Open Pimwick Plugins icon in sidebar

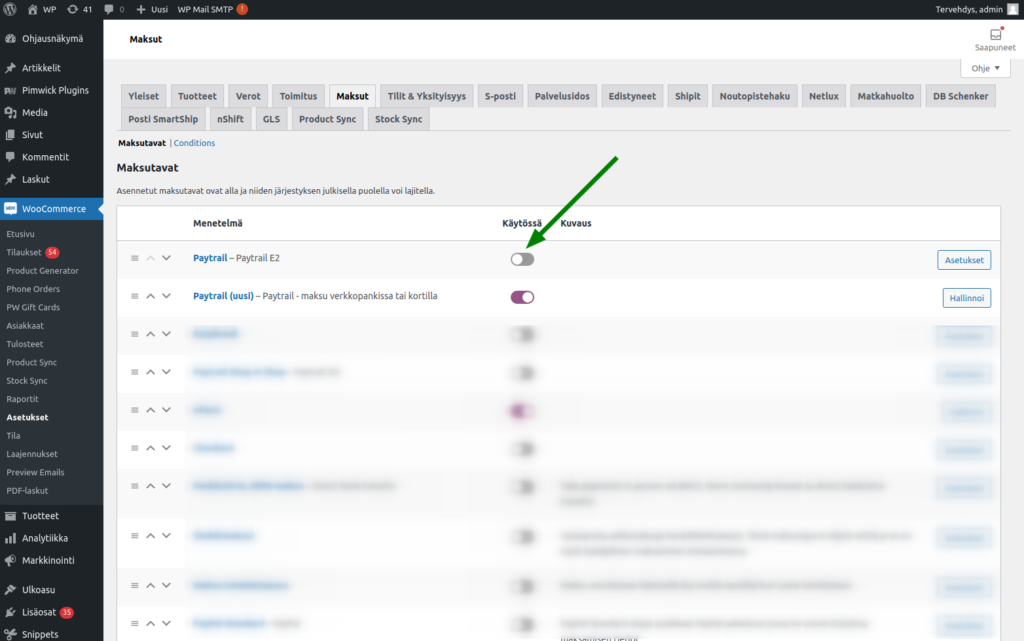[x=10, y=90]
